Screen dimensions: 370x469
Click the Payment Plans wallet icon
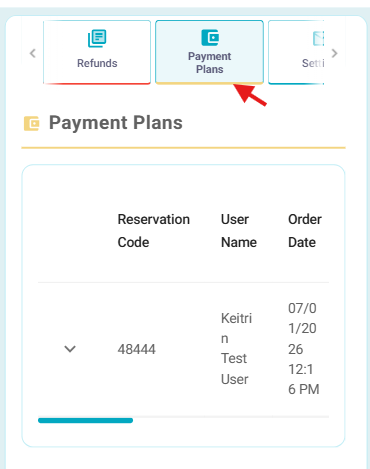210,37
